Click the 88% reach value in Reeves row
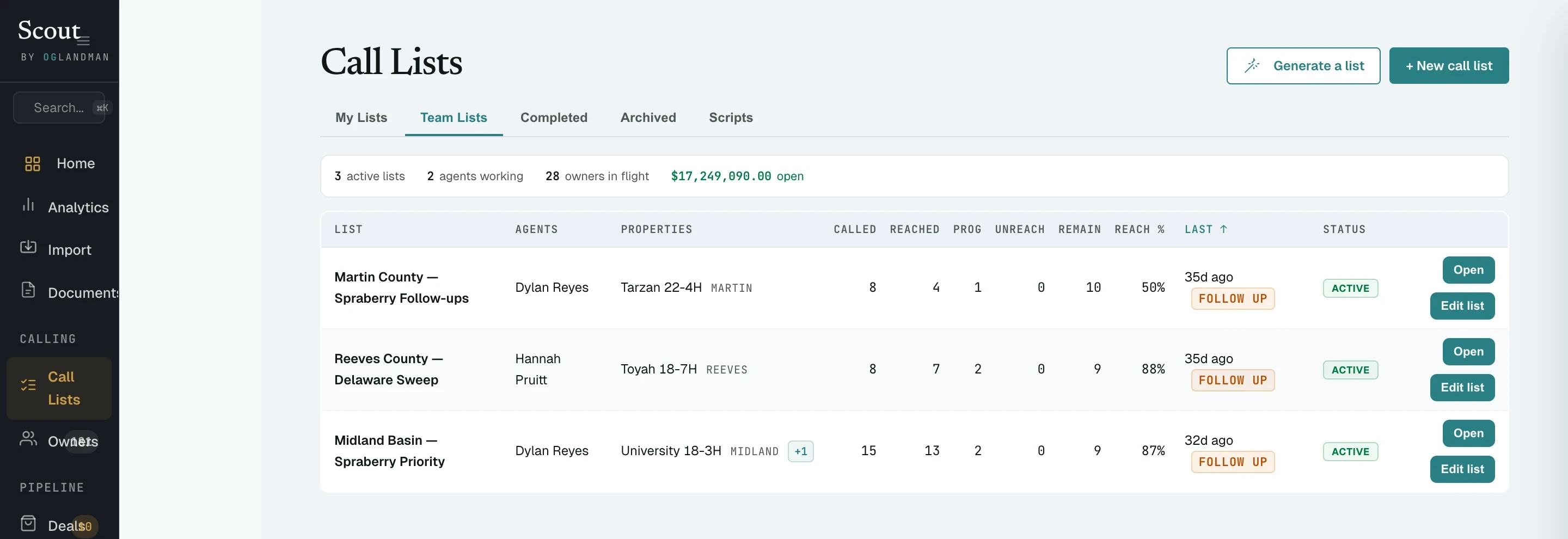 [1153, 369]
